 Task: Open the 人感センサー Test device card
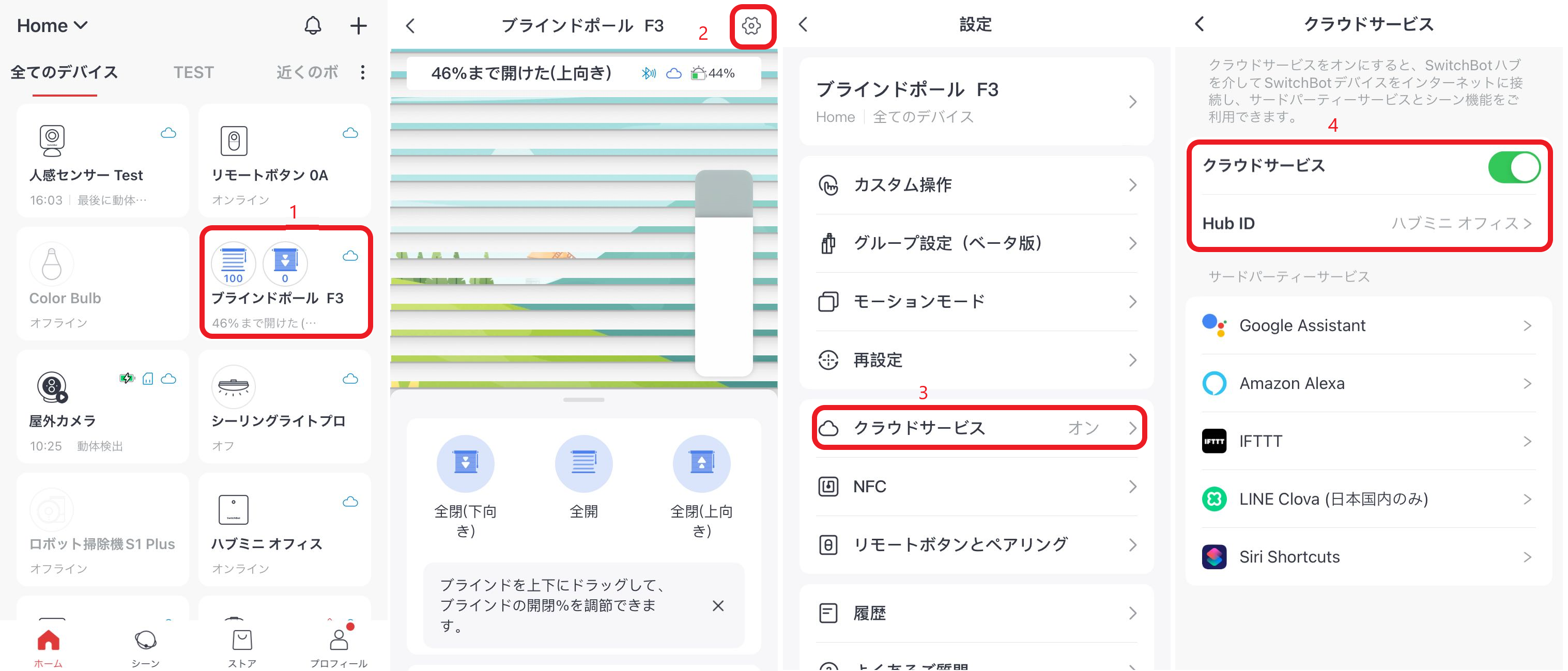[102, 161]
